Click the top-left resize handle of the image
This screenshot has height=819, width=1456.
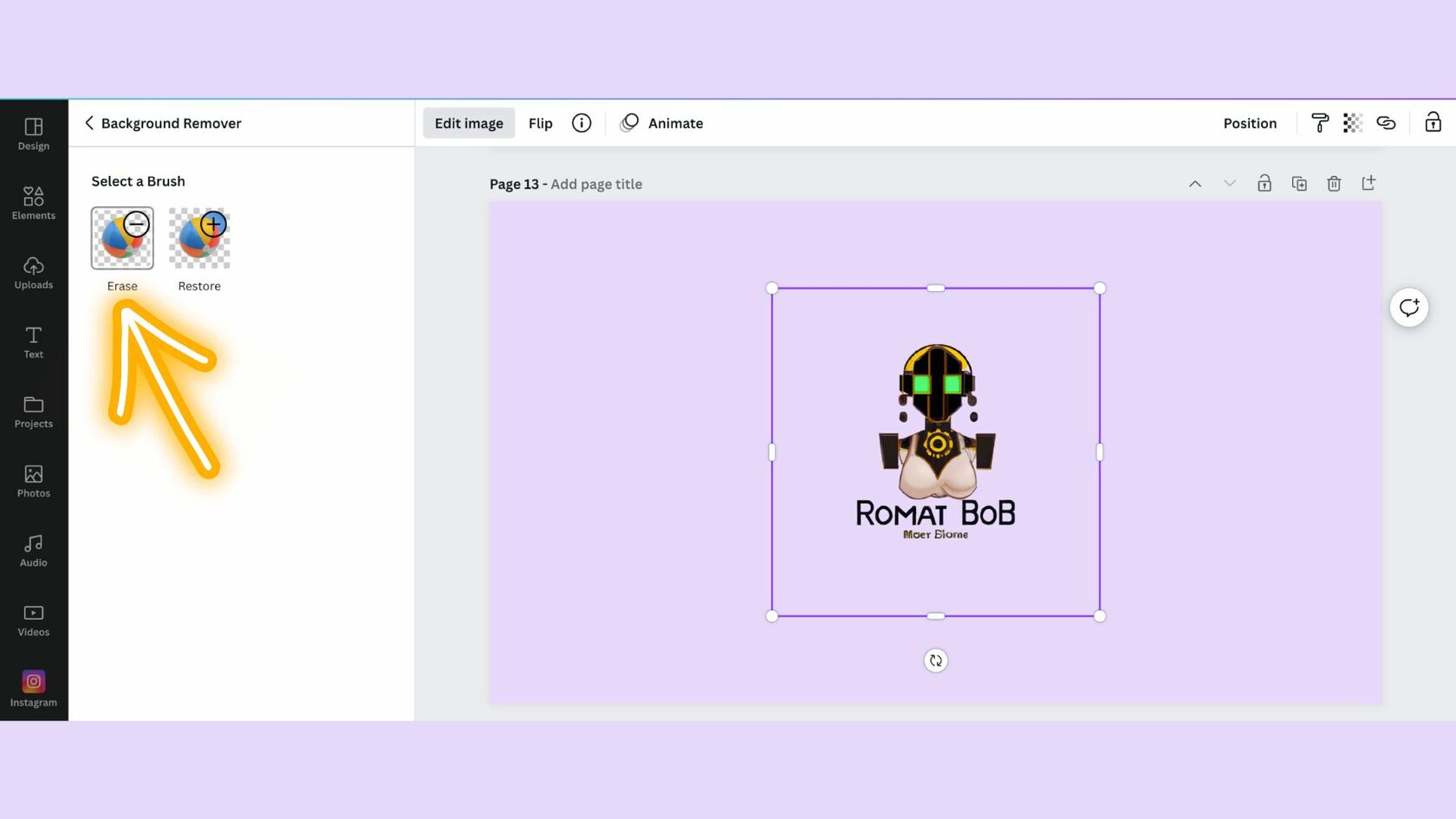pos(772,288)
